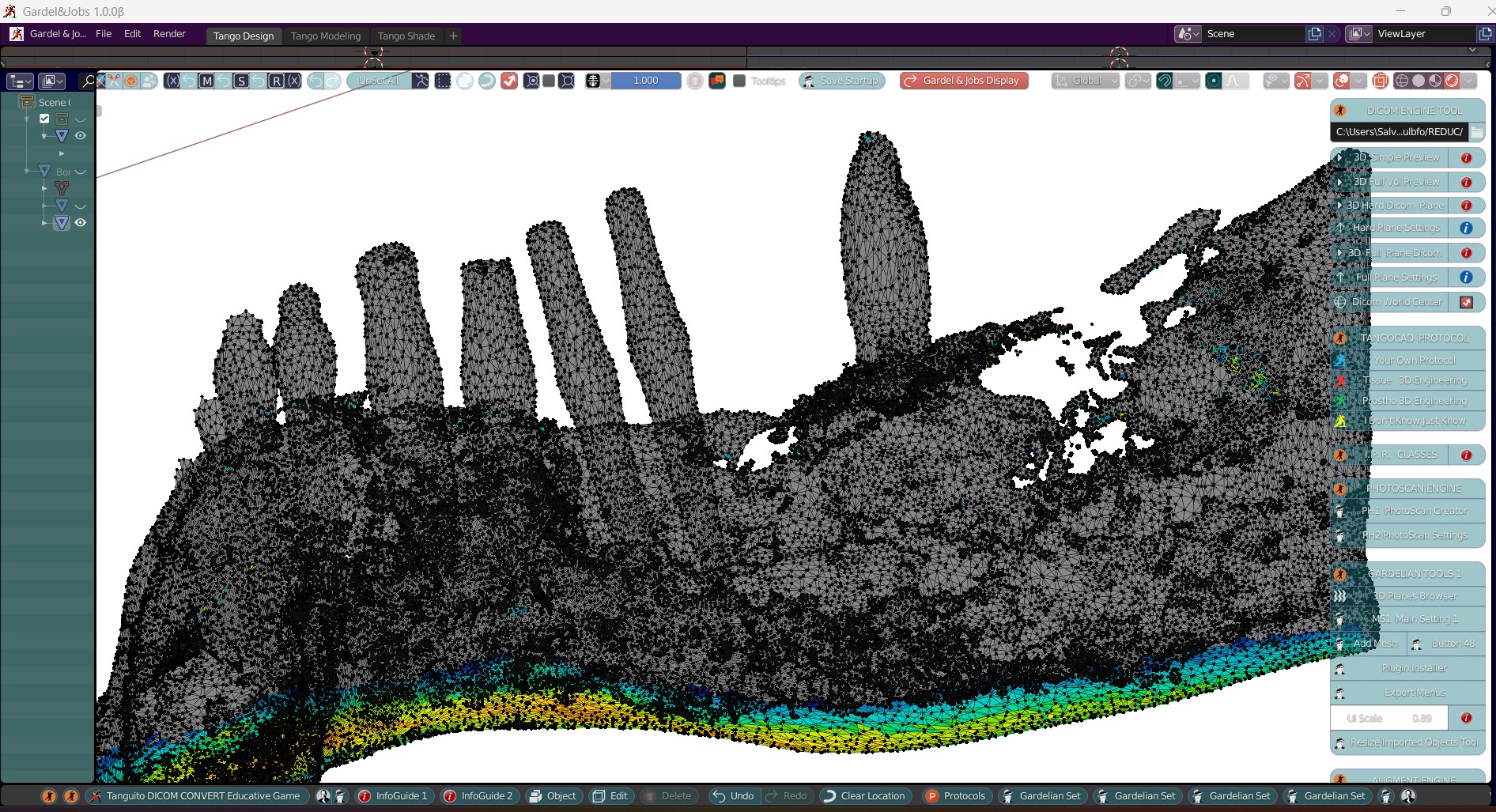Click the box select dashed-square icon
The image size is (1496, 812).
point(443,81)
